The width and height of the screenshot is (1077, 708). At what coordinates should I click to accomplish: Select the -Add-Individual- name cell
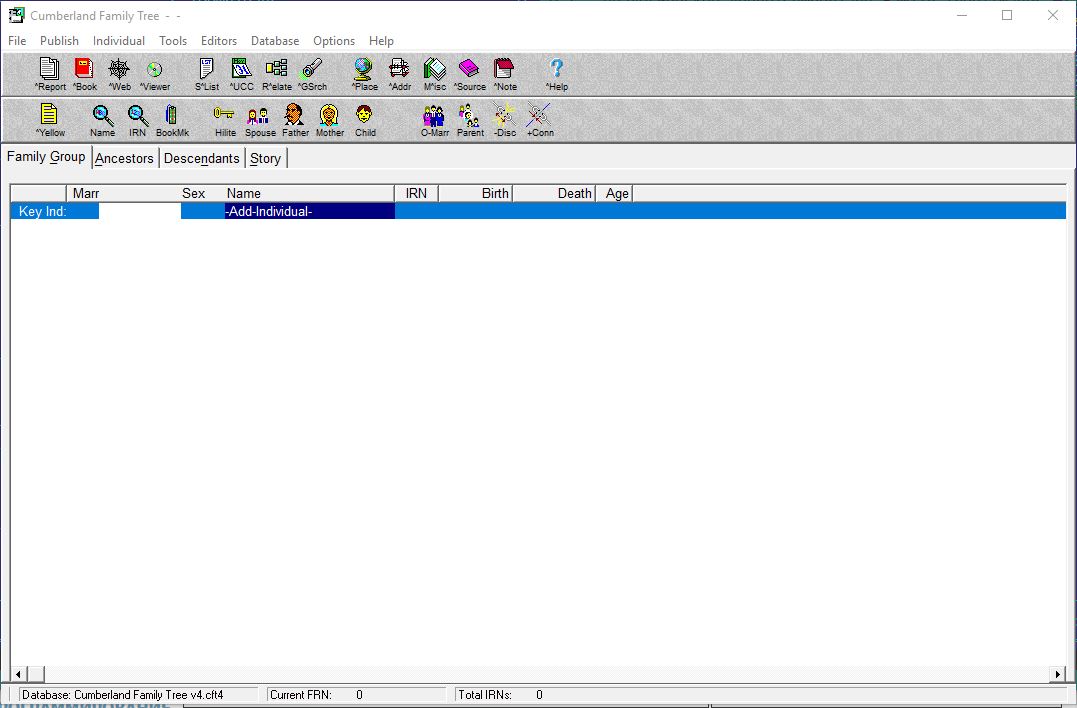[310, 211]
